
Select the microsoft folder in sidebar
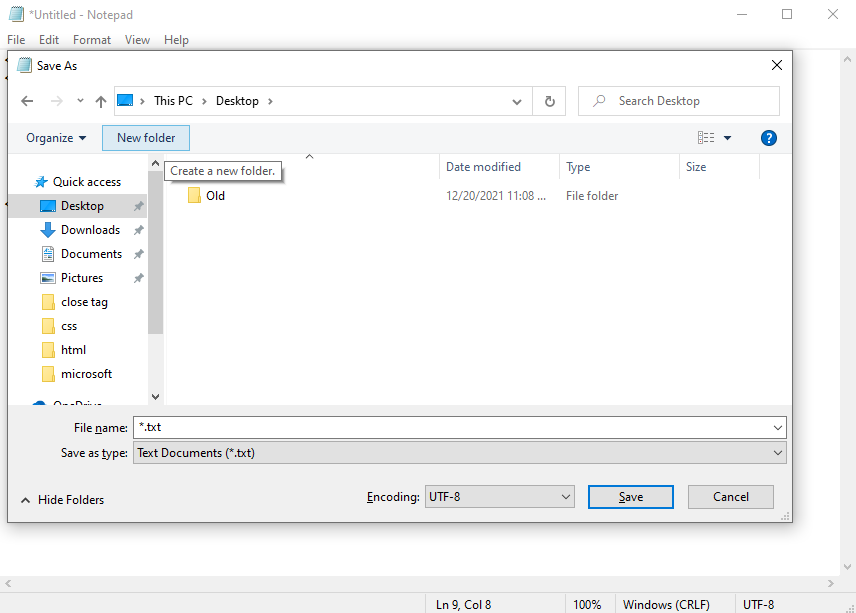point(78,374)
